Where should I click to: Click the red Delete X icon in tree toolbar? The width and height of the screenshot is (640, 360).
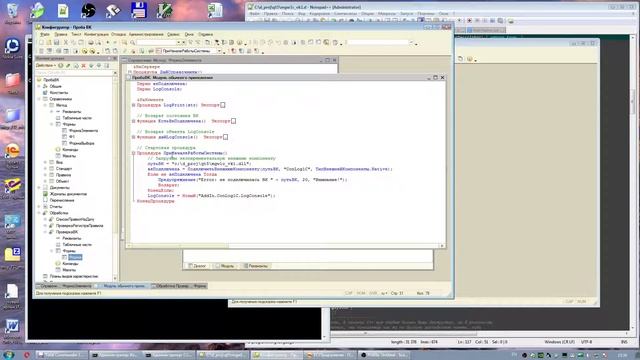(x=83, y=65)
